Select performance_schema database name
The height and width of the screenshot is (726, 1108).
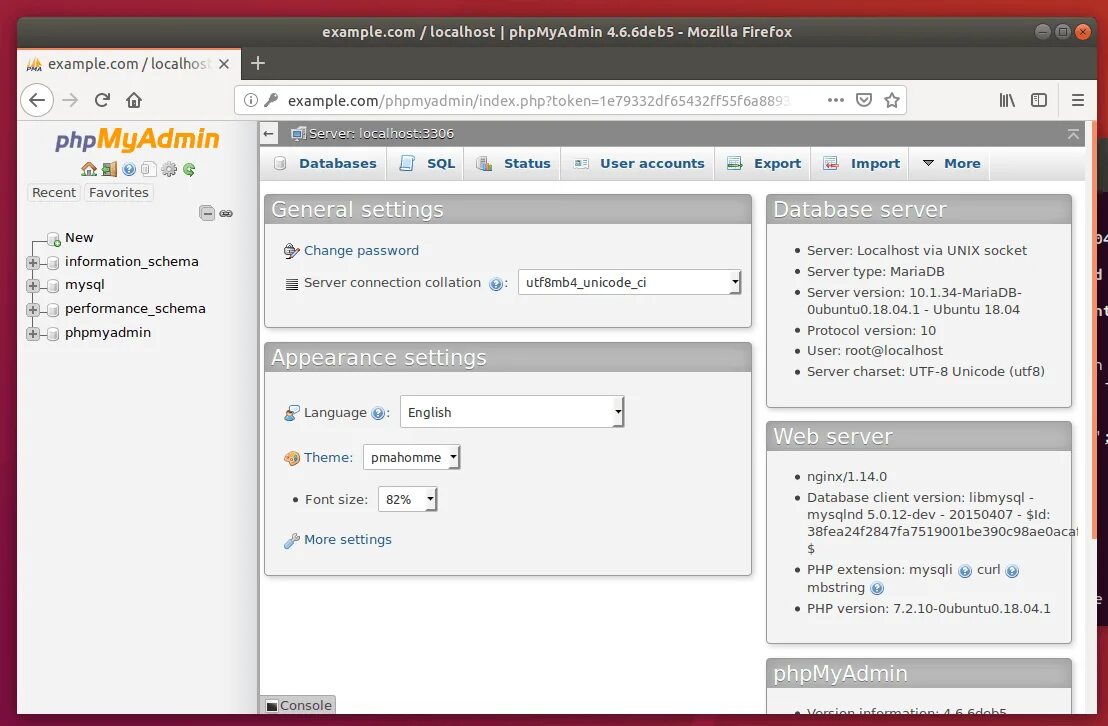(135, 309)
